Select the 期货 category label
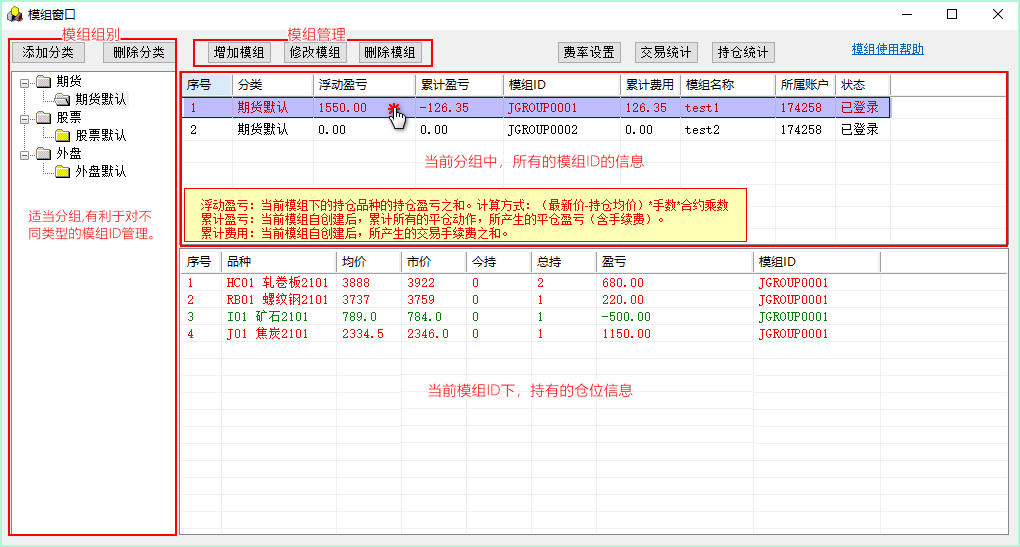Image resolution: width=1020 pixels, height=547 pixels. [x=68, y=81]
